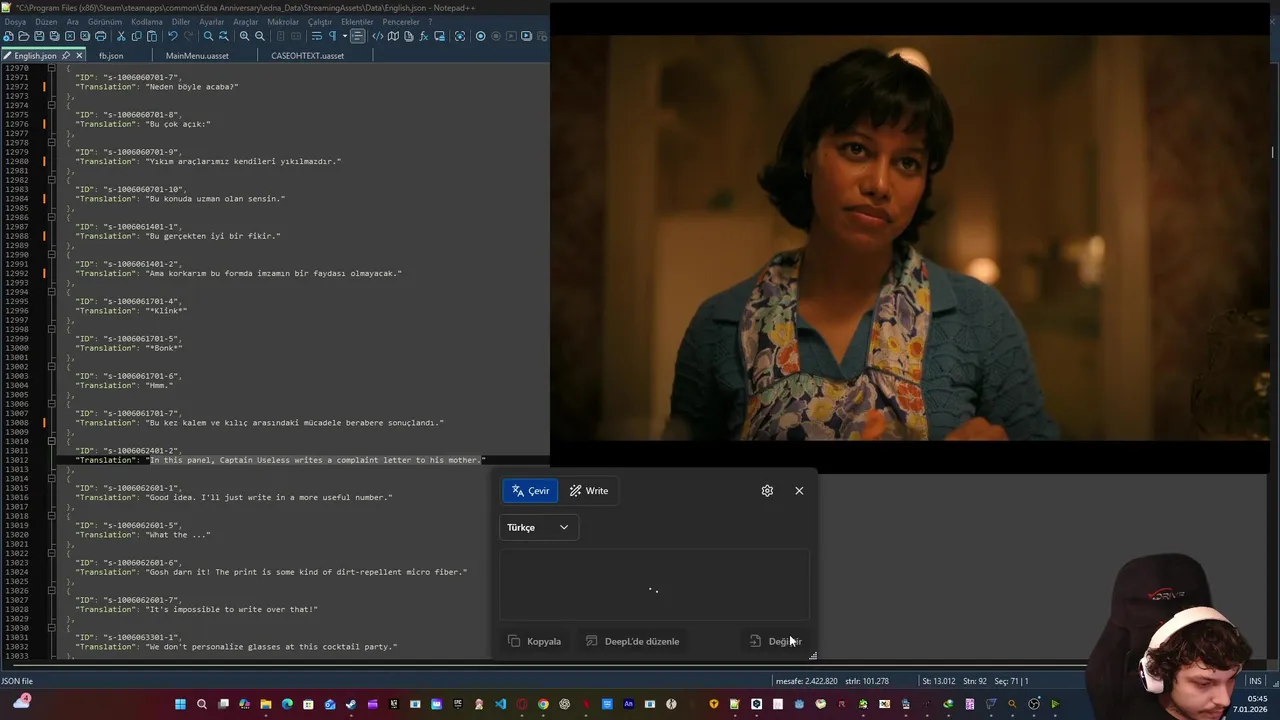Cut selection using the scissors icon
Viewport: 1280px width, 720px height.
[x=121, y=36]
